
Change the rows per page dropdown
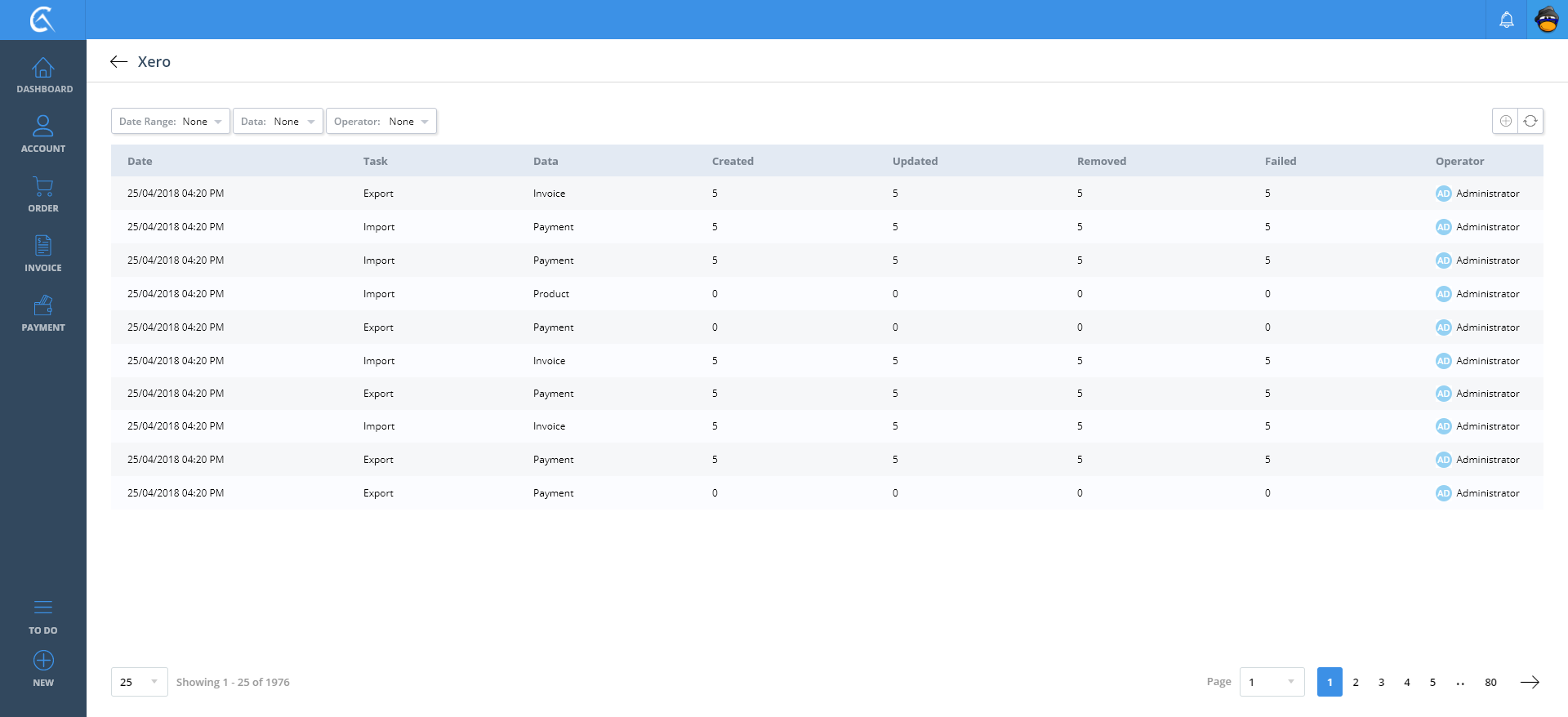[139, 682]
